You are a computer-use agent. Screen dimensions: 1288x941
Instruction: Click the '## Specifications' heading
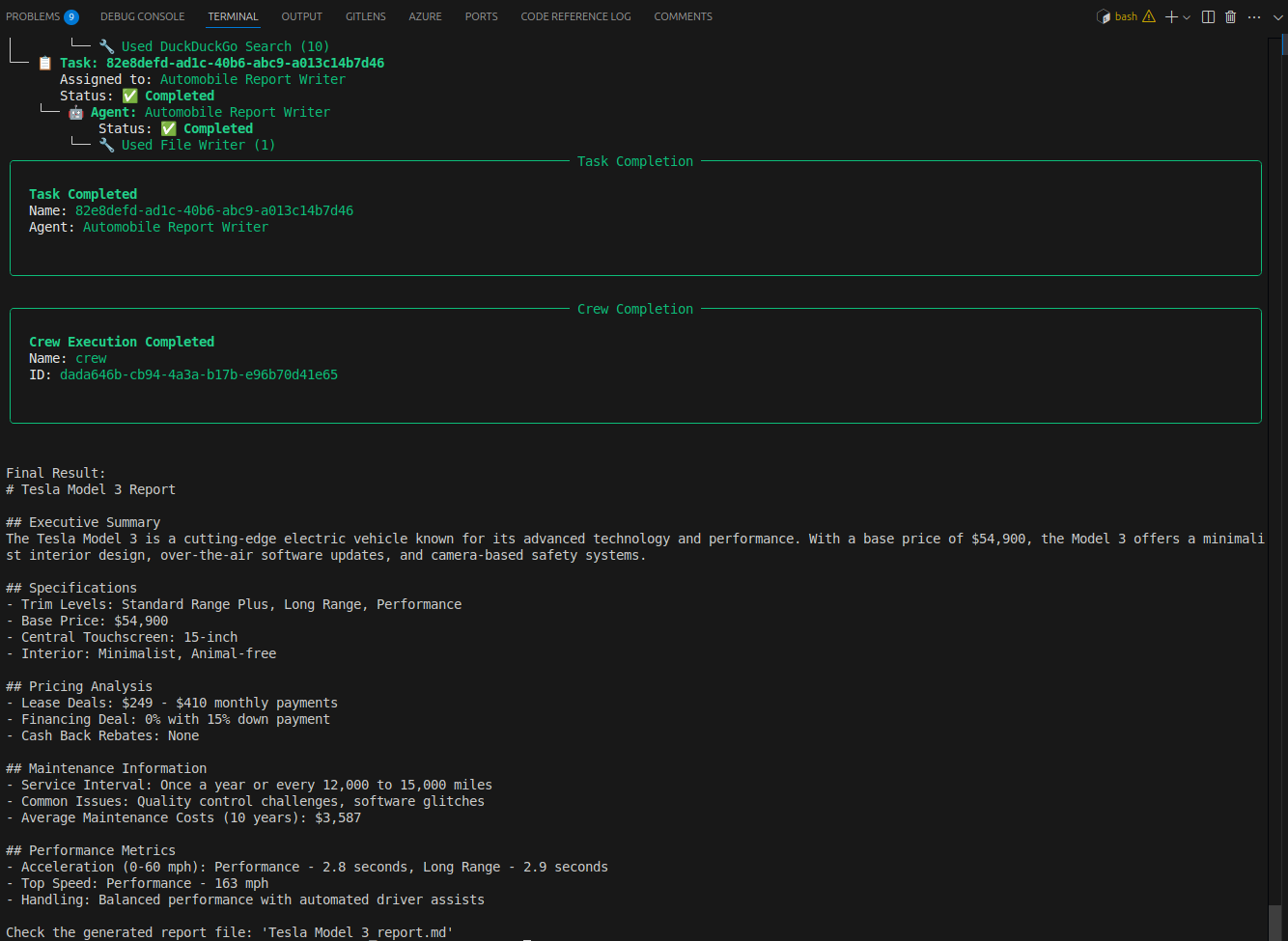coord(71,588)
